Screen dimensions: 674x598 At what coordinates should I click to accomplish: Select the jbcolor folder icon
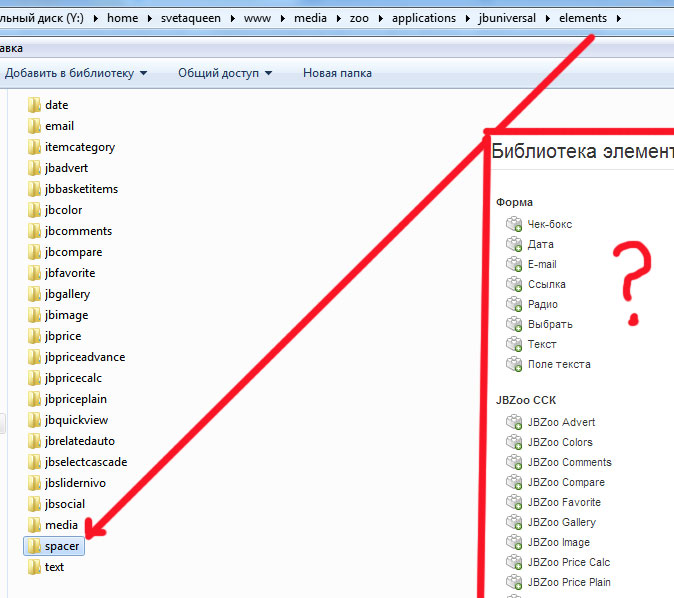coord(34,210)
